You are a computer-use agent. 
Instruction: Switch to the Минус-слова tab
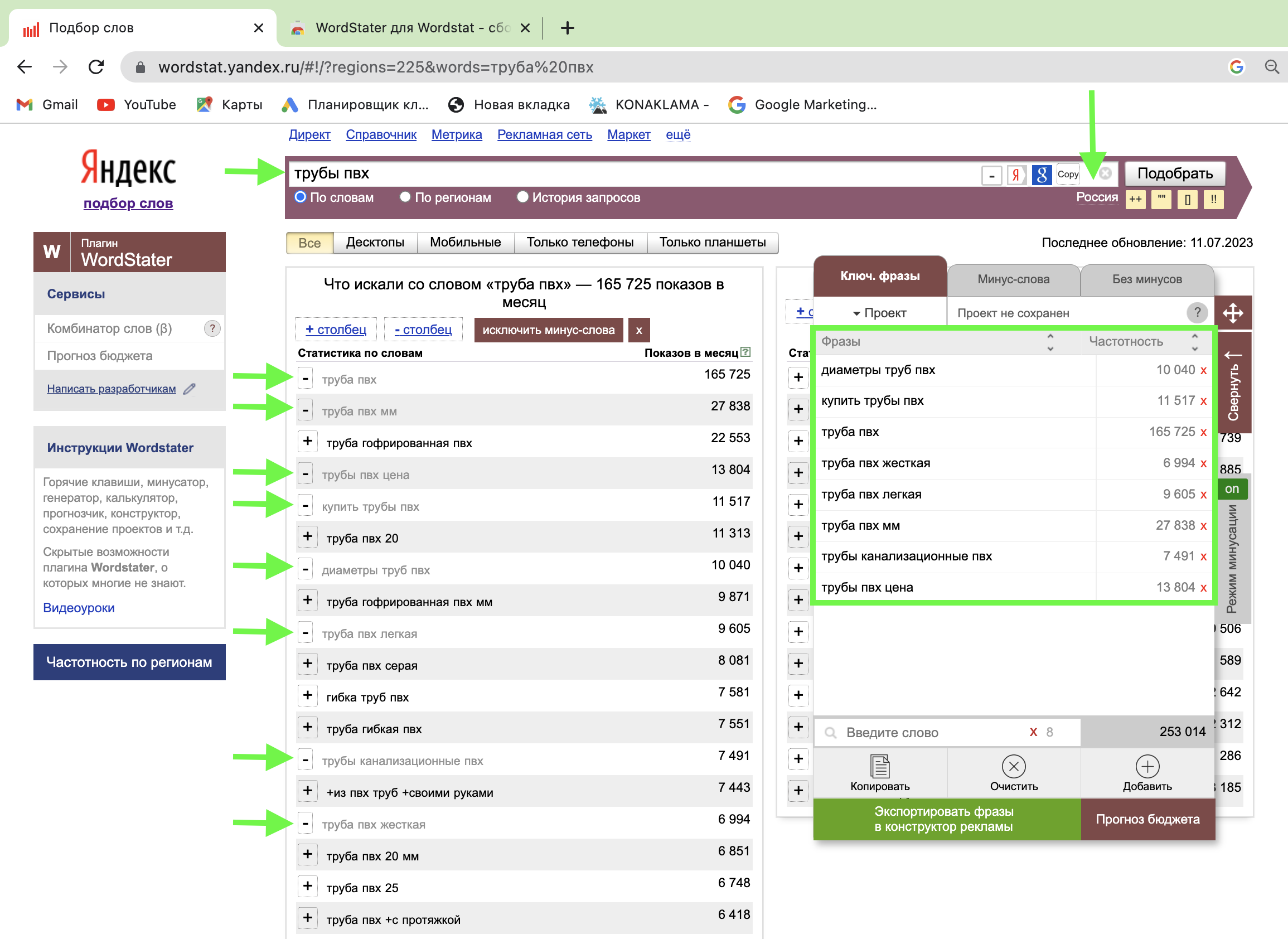[x=1013, y=279]
